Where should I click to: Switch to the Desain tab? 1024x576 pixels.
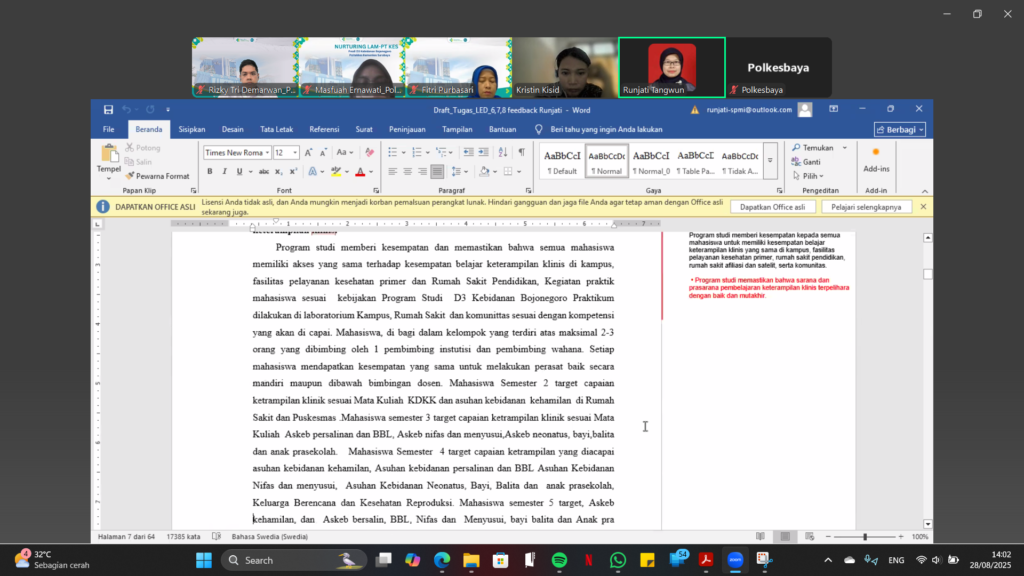(x=232, y=129)
